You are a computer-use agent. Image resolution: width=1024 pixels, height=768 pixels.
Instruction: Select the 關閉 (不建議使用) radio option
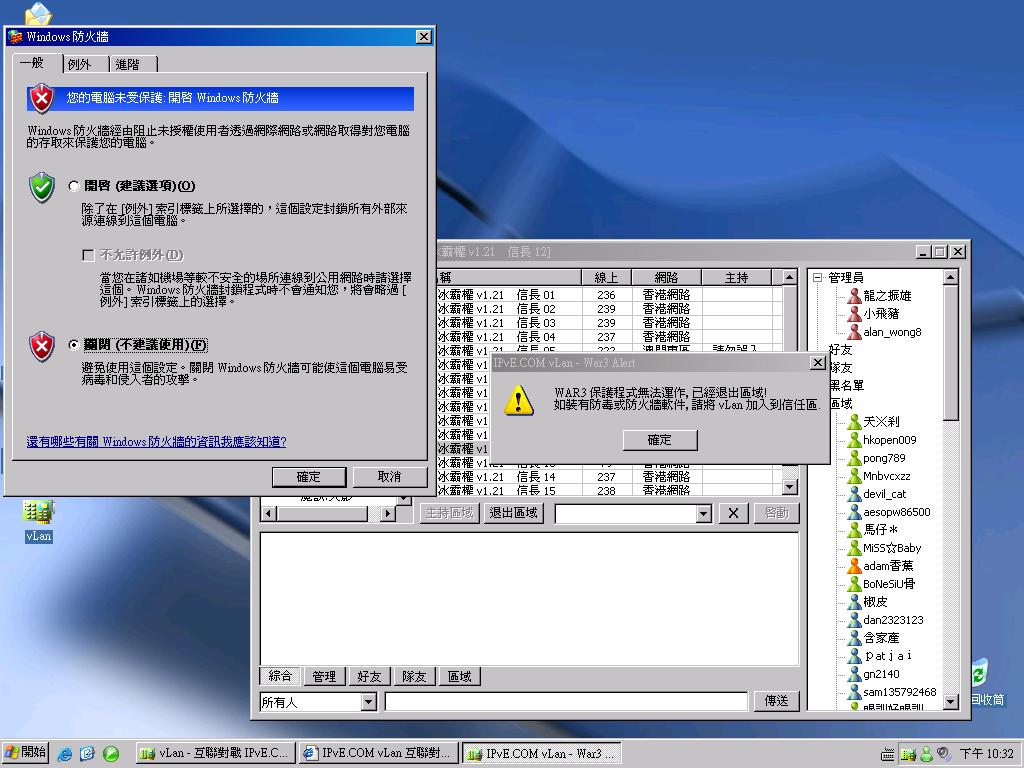pos(74,345)
